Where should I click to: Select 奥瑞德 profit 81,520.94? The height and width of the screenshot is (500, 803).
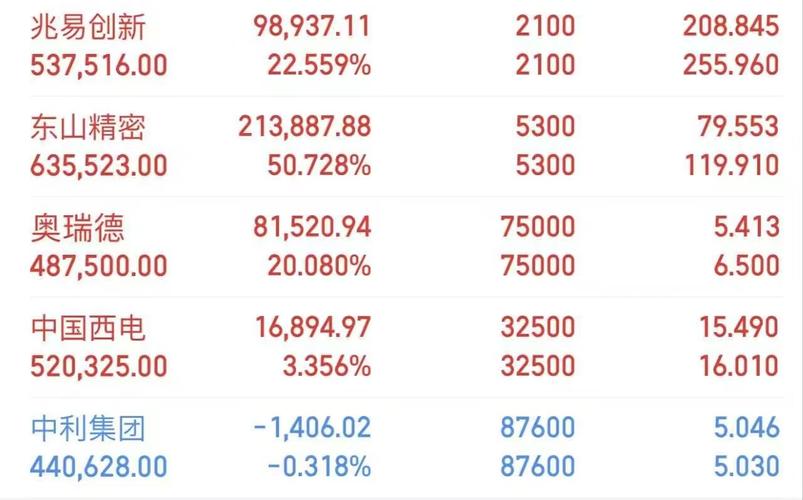[312, 227]
